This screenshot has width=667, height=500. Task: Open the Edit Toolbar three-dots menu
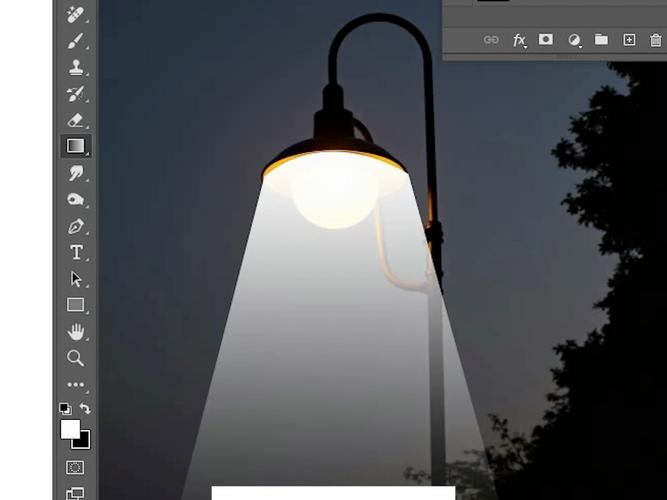click(x=75, y=384)
